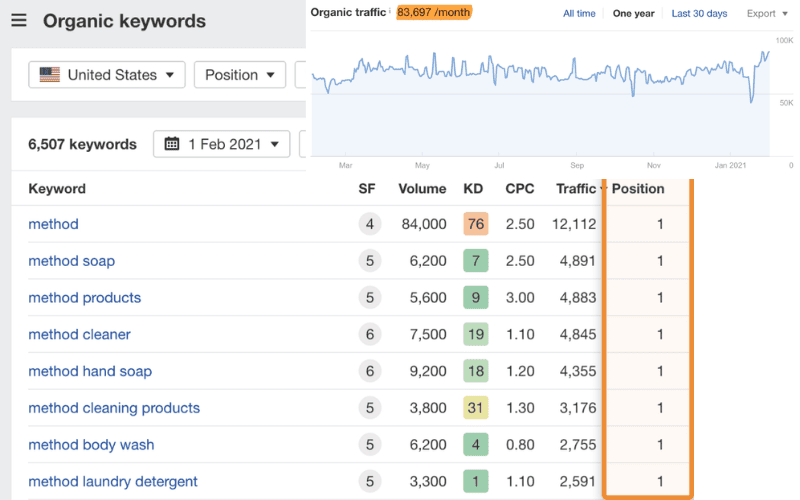
Task: Open the 'method cleaner' keyword link
Action: point(80,334)
